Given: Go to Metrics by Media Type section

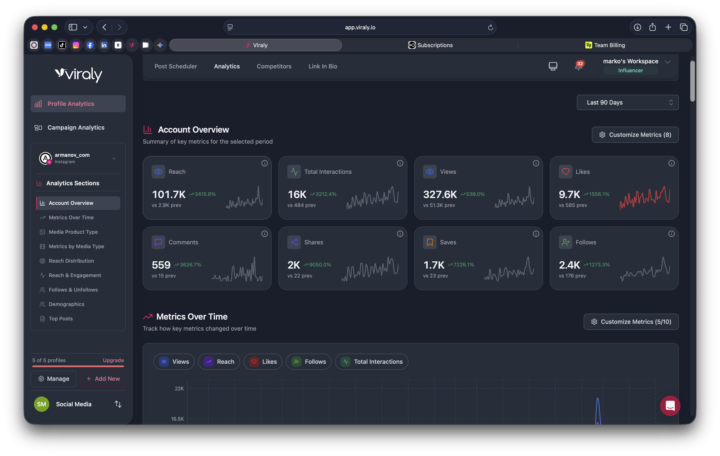Looking at the screenshot, I should point(78,247).
